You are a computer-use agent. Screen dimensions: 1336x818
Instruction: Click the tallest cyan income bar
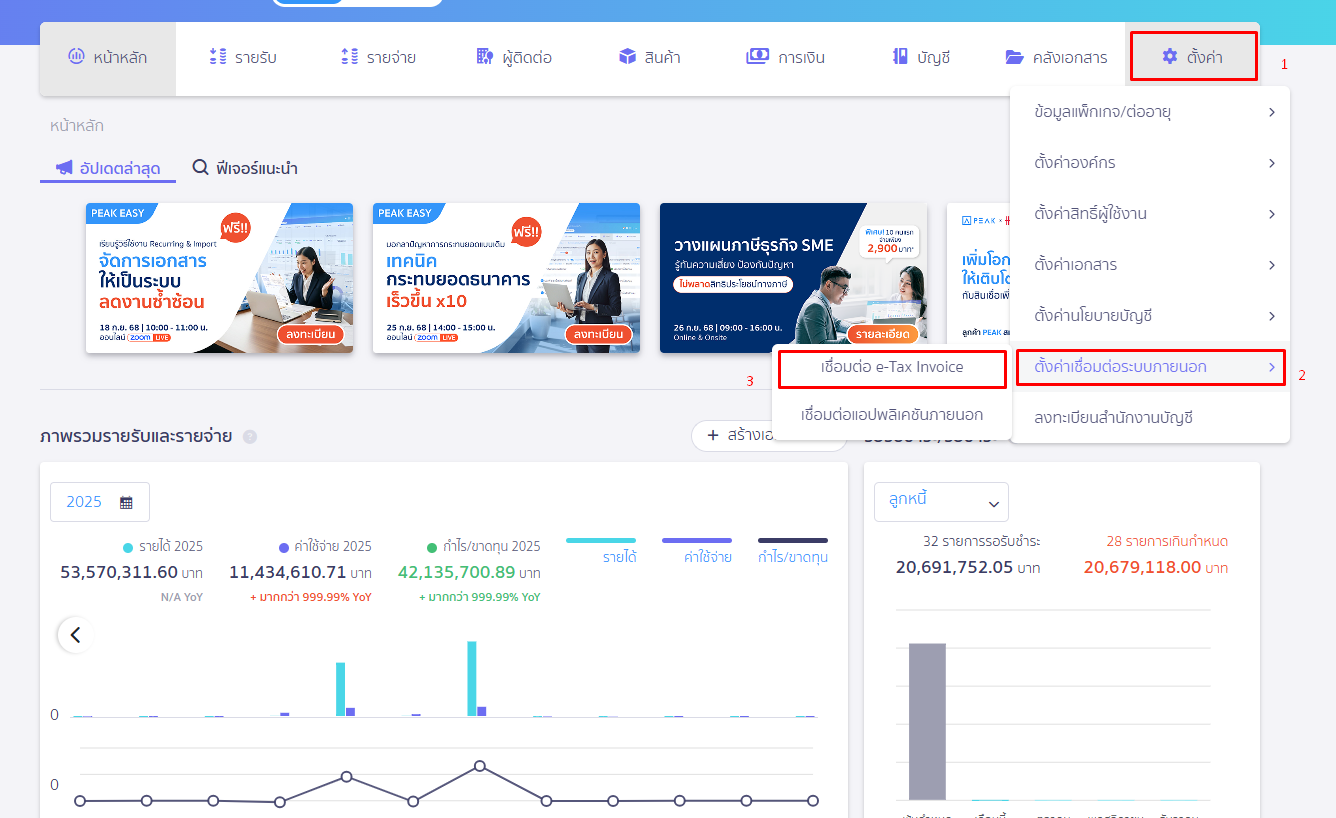coord(472,679)
